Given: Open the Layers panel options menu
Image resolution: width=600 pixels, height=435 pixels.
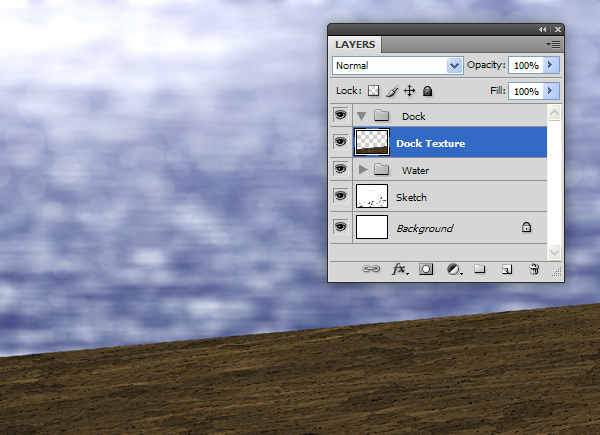Looking at the screenshot, I should coord(553,45).
